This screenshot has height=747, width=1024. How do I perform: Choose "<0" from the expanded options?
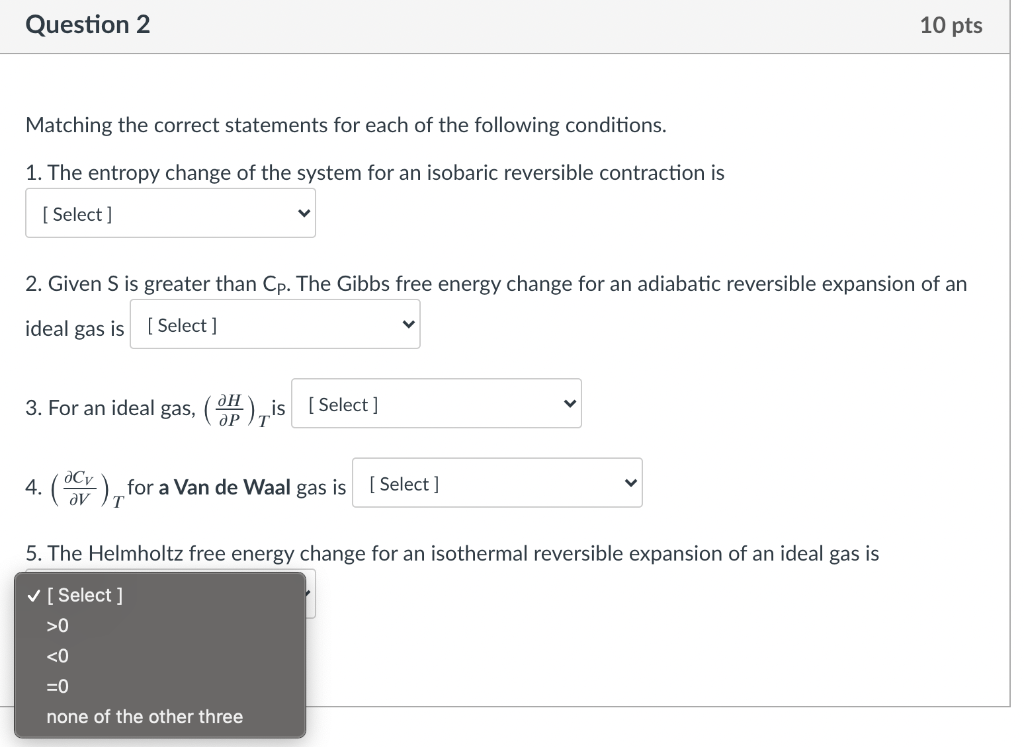pos(57,656)
